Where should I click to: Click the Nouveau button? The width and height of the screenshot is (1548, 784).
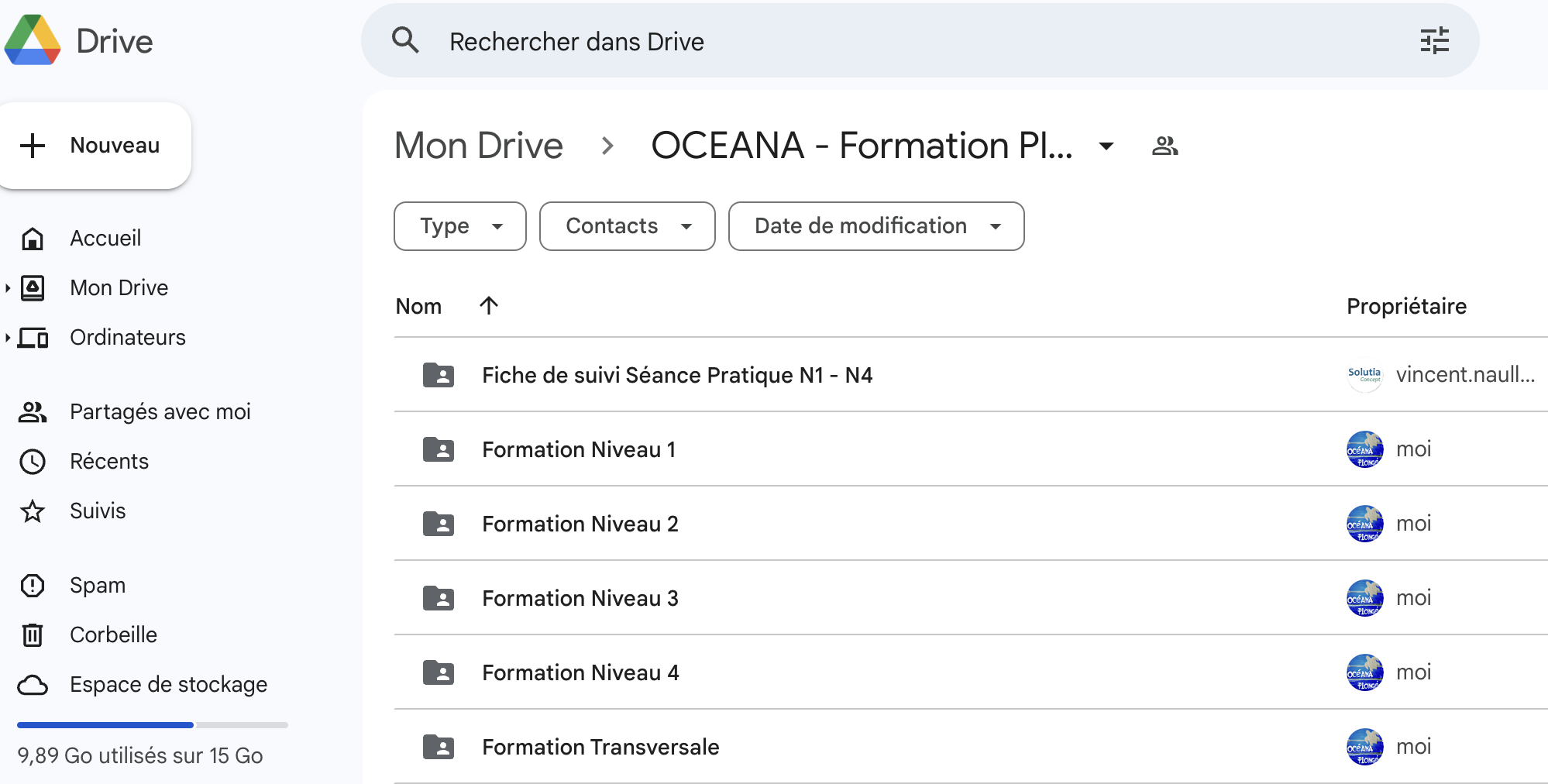[x=95, y=146]
